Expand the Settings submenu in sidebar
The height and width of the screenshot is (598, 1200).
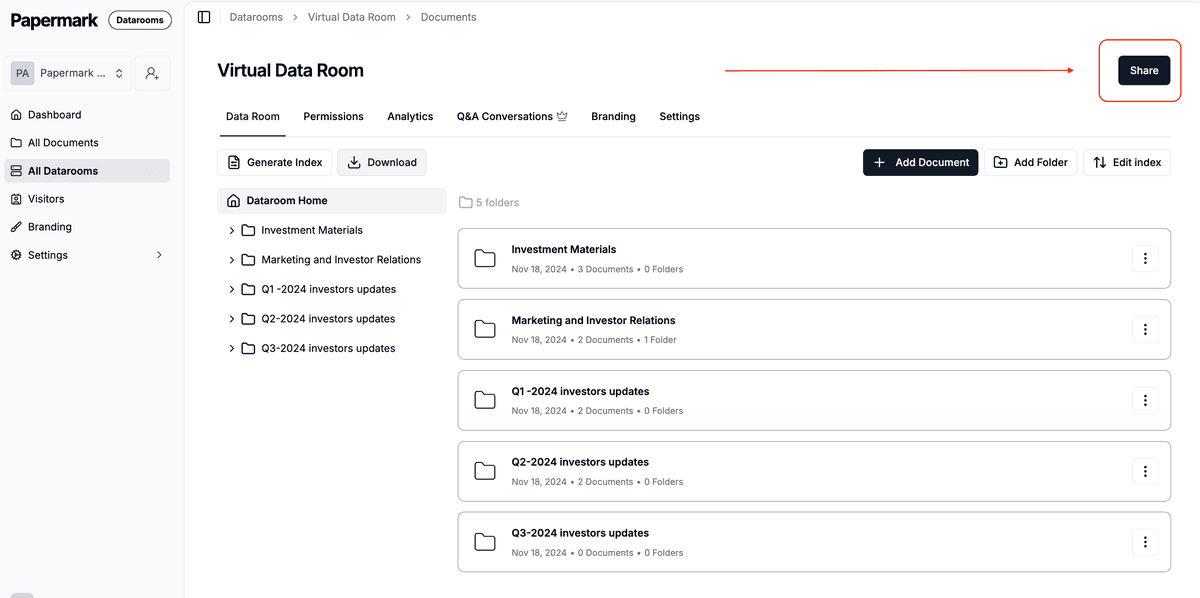click(x=159, y=255)
